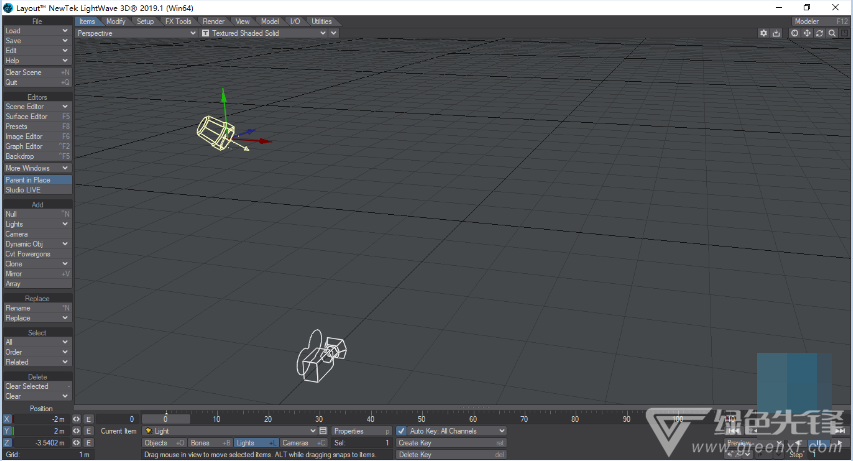Click the texture 'T' icon before Textured Shaded Solid
853x461 pixels.
(x=205, y=33)
